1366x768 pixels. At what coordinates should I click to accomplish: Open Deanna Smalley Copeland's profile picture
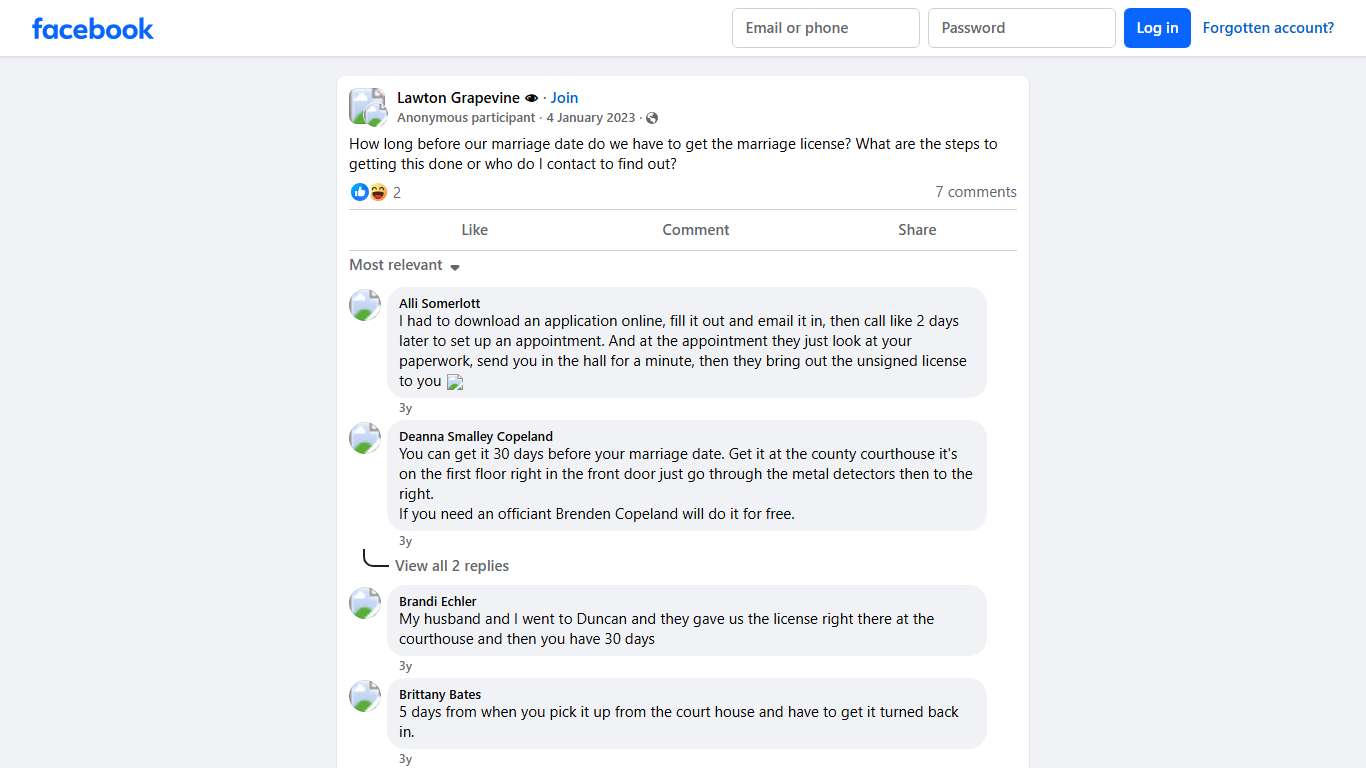point(365,438)
